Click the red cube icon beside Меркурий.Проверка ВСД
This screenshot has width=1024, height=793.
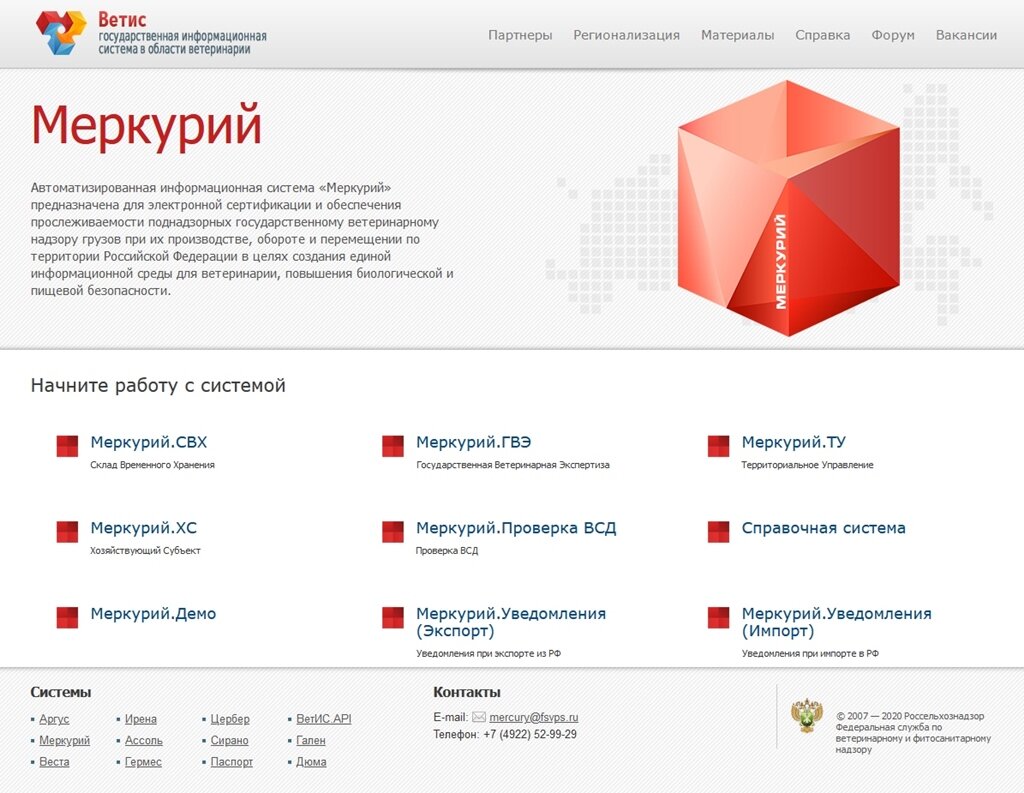[x=393, y=532]
